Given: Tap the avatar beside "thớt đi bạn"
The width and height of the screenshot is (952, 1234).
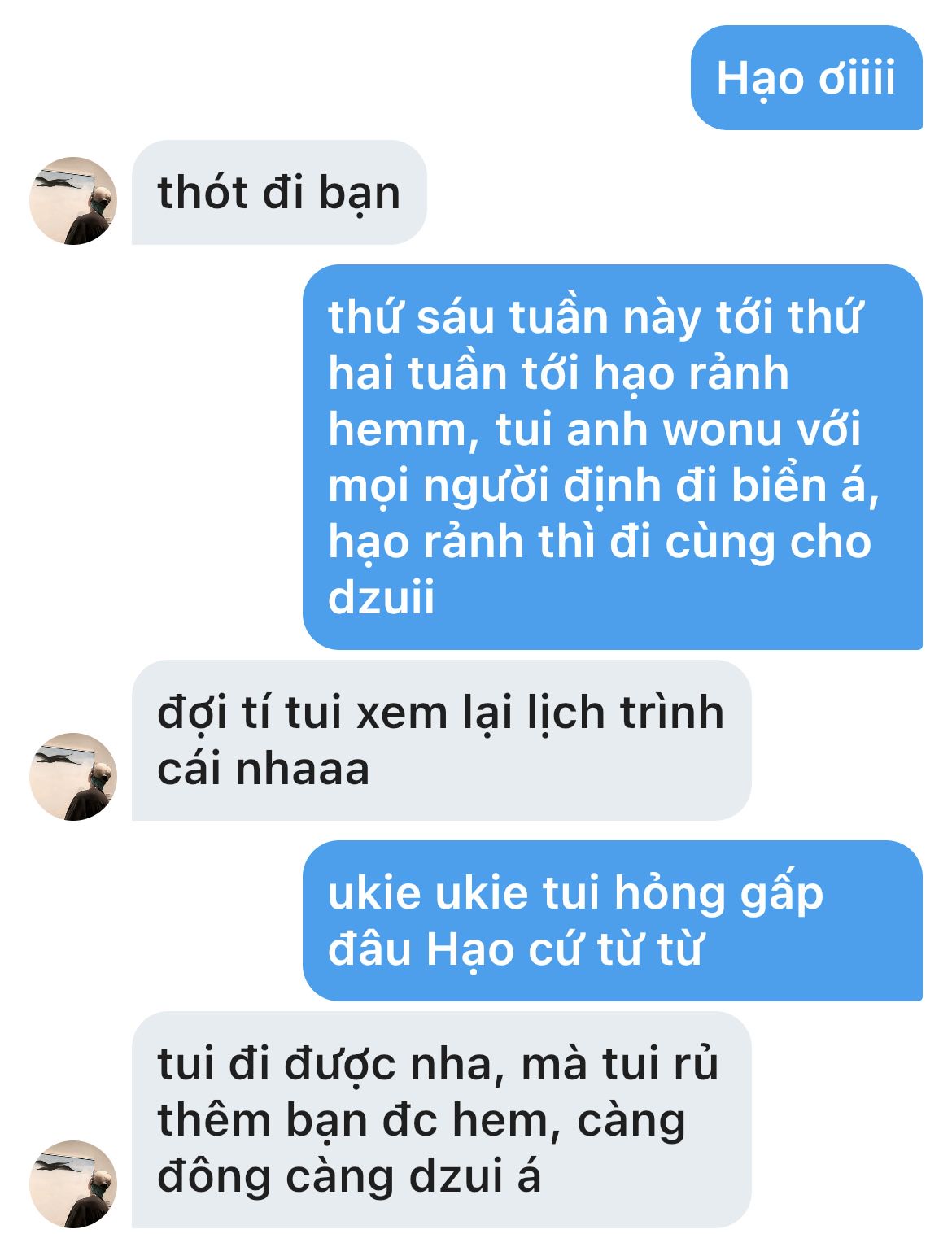Looking at the screenshot, I should pyautogui.click(x=73, y=201).
